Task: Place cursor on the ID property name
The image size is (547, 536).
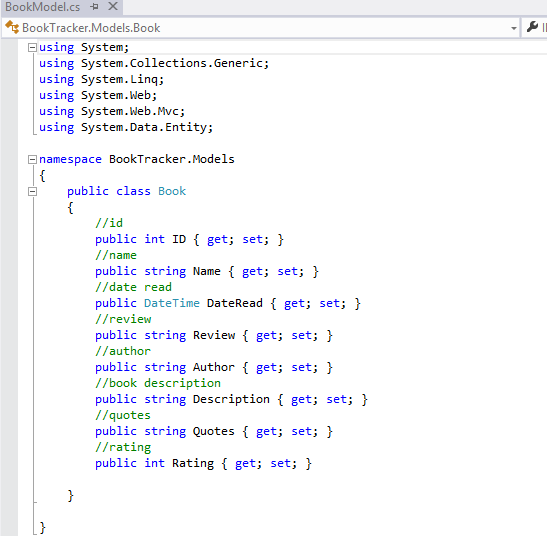Action: (x=179, y=239)
